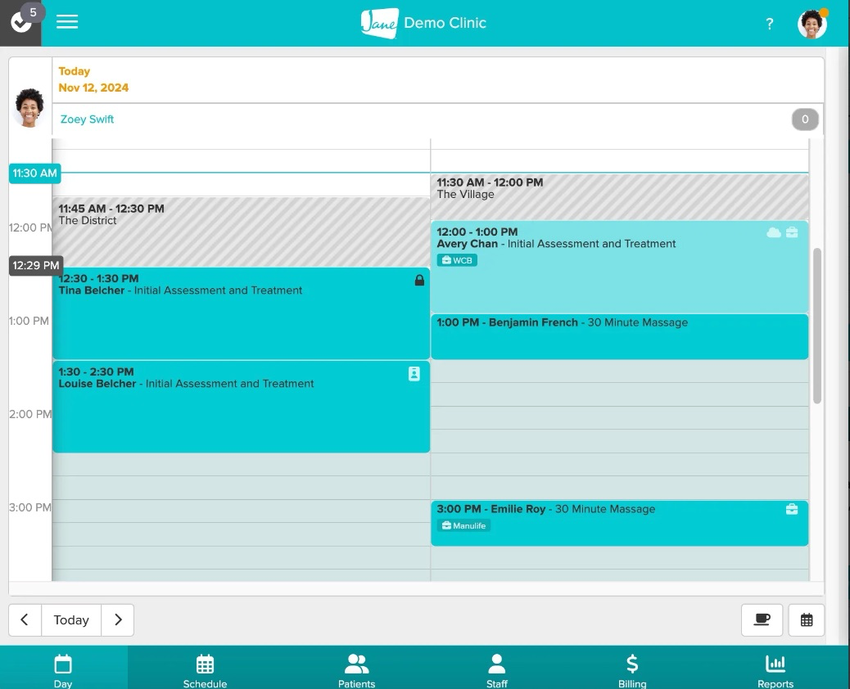This screenshot has height=689, width=850.
Task: Click the vertical scrollbar of the schedule
Action: 817,325
